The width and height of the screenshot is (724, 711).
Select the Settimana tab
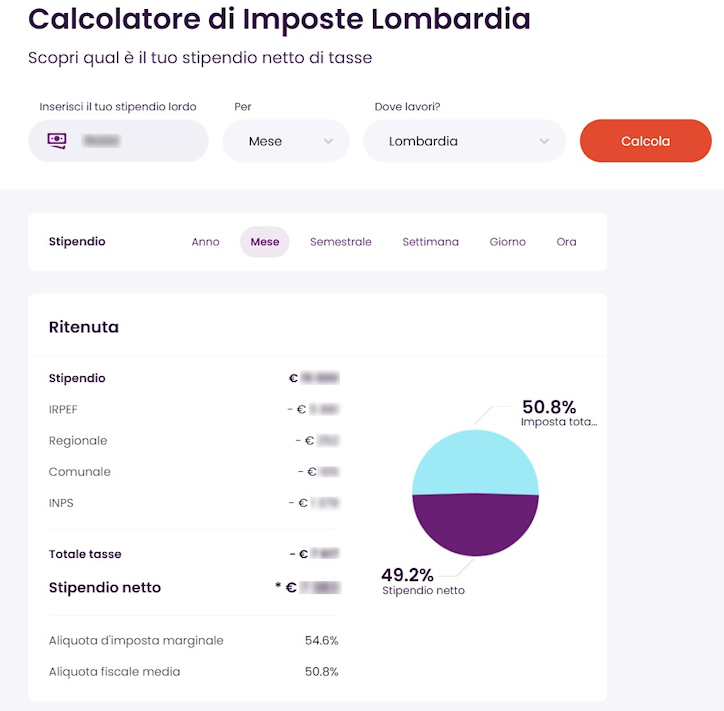(430, 242)
